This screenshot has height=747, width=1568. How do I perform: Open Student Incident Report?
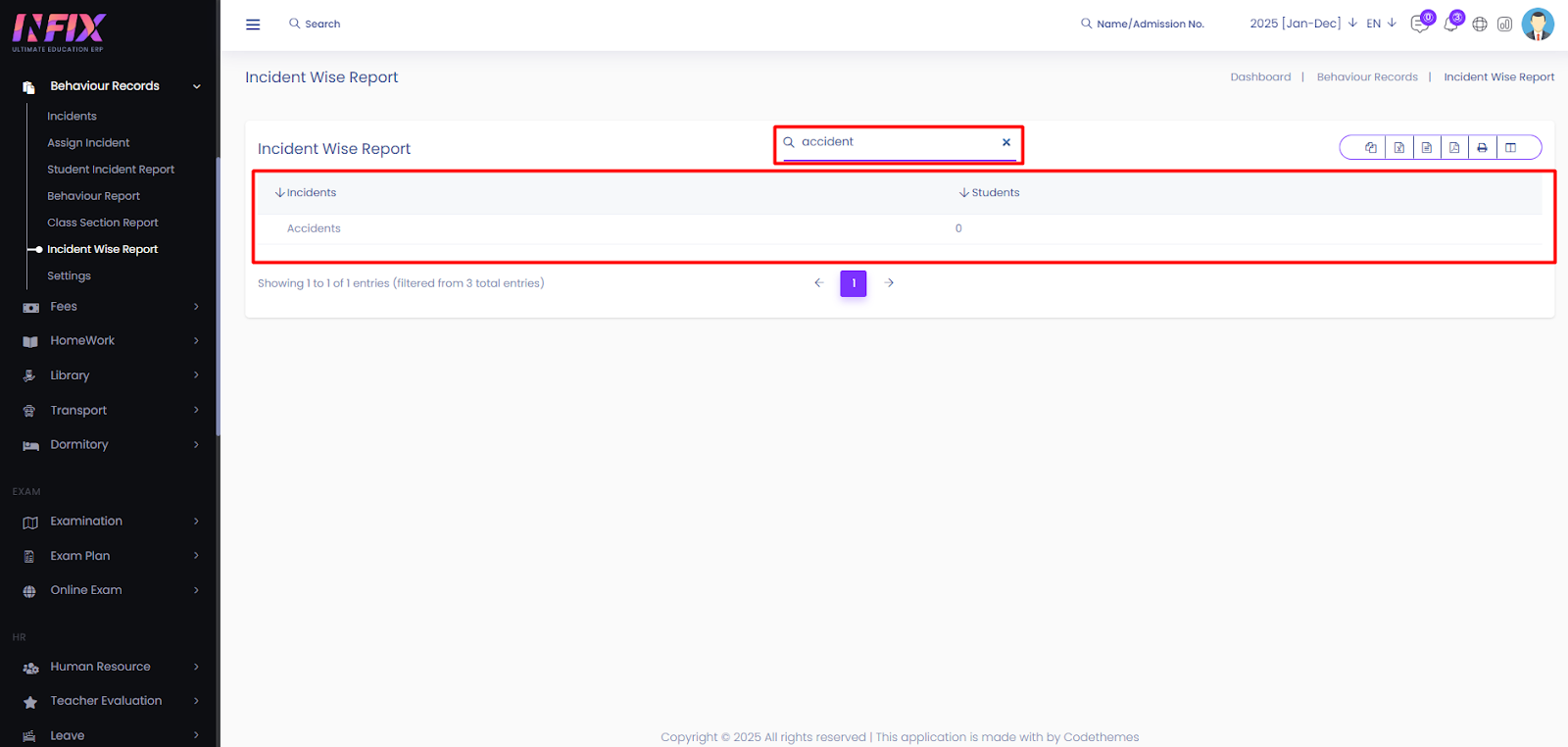point(111,170)
